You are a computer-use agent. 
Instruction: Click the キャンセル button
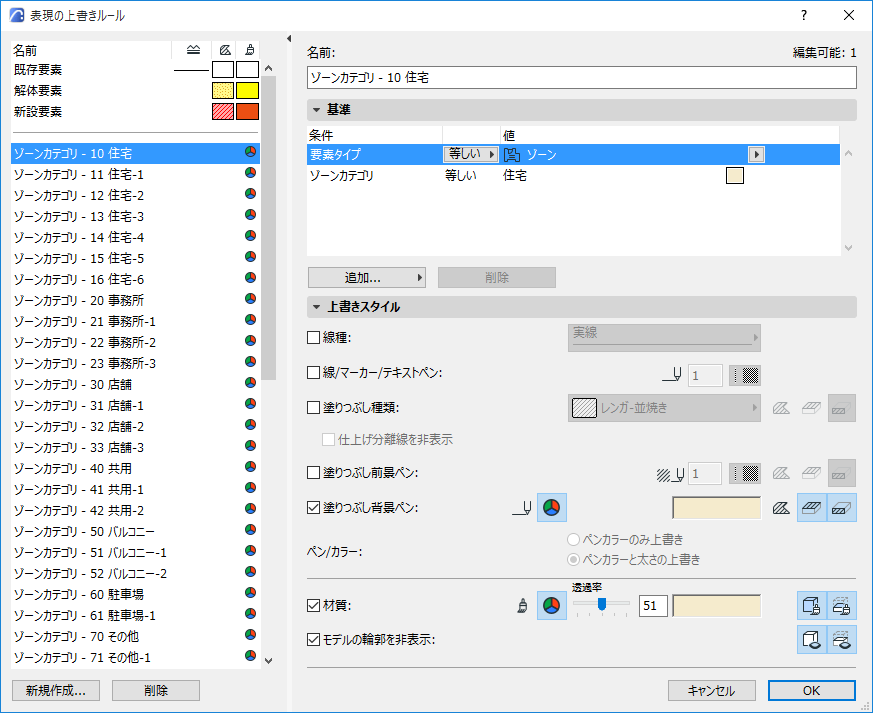712,691
